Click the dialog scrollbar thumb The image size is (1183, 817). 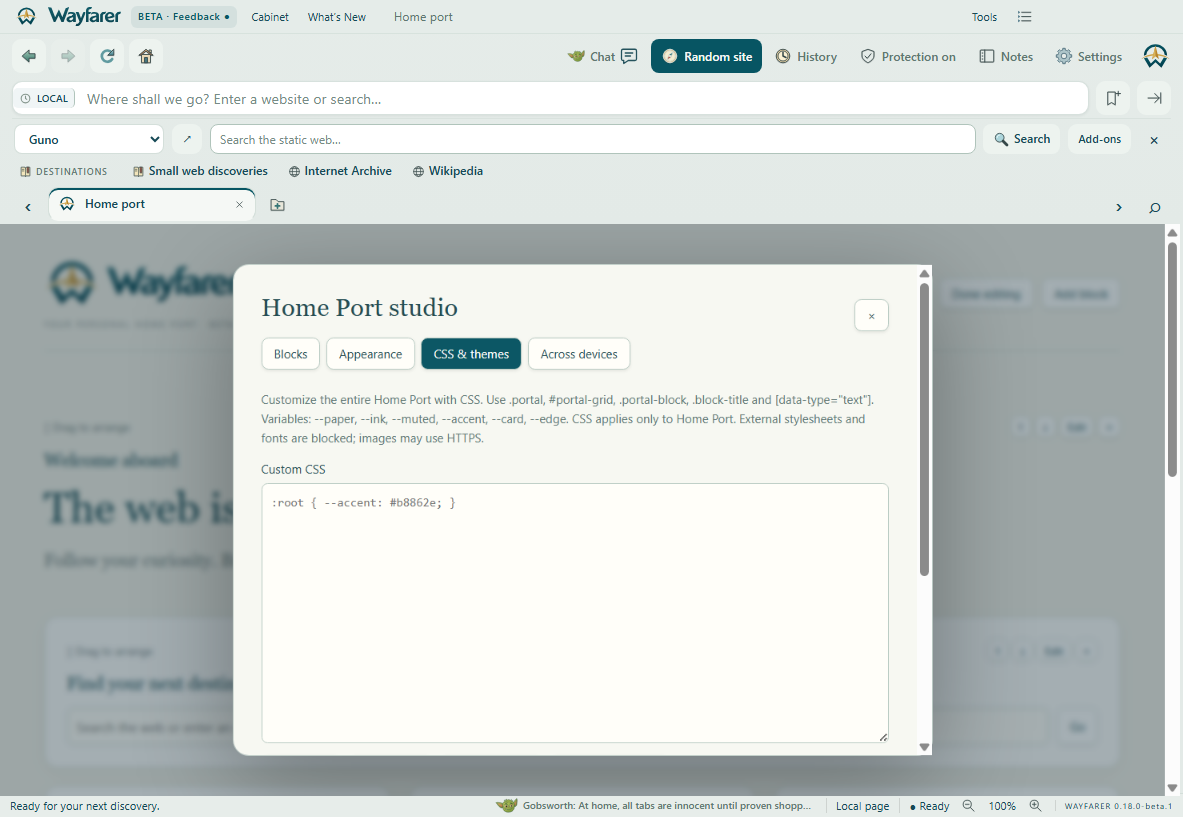(x=924, y=429)
